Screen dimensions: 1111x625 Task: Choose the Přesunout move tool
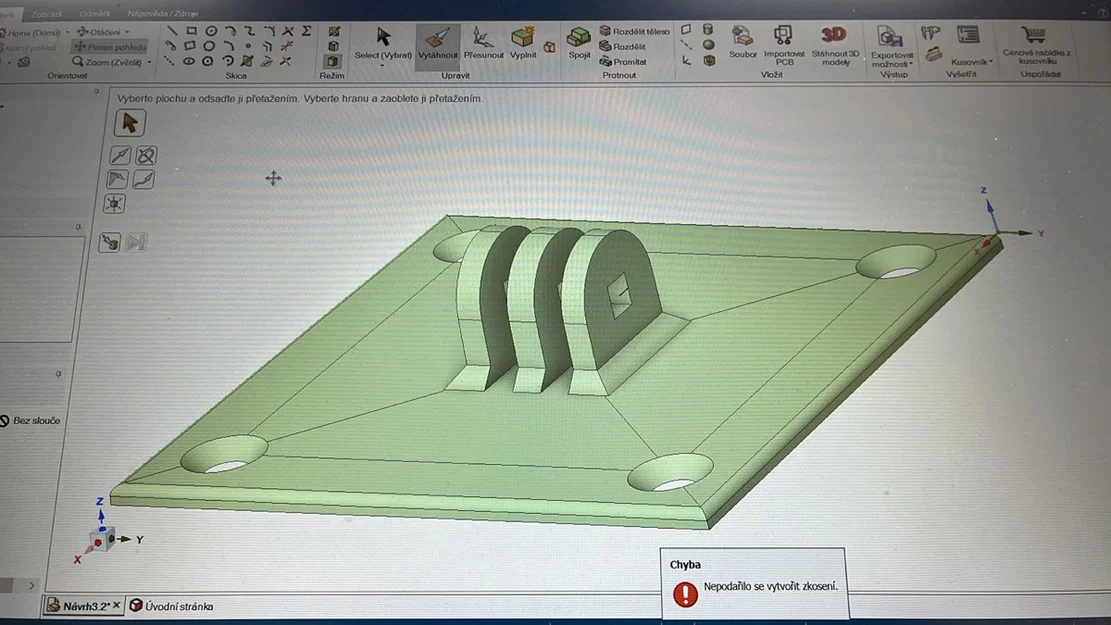(x=483, y=43)
